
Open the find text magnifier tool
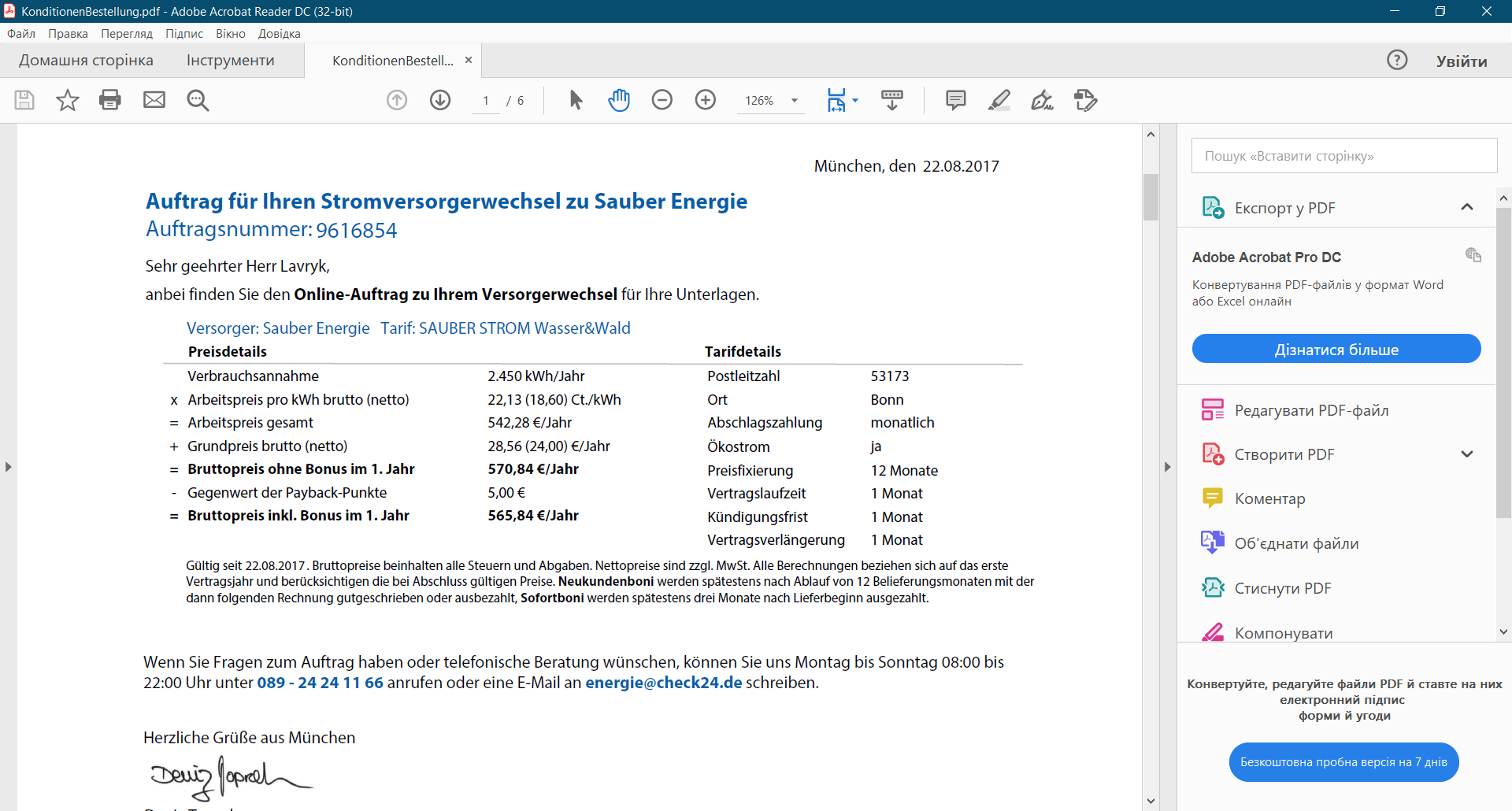pyautogui.click(x=198, y=100)
